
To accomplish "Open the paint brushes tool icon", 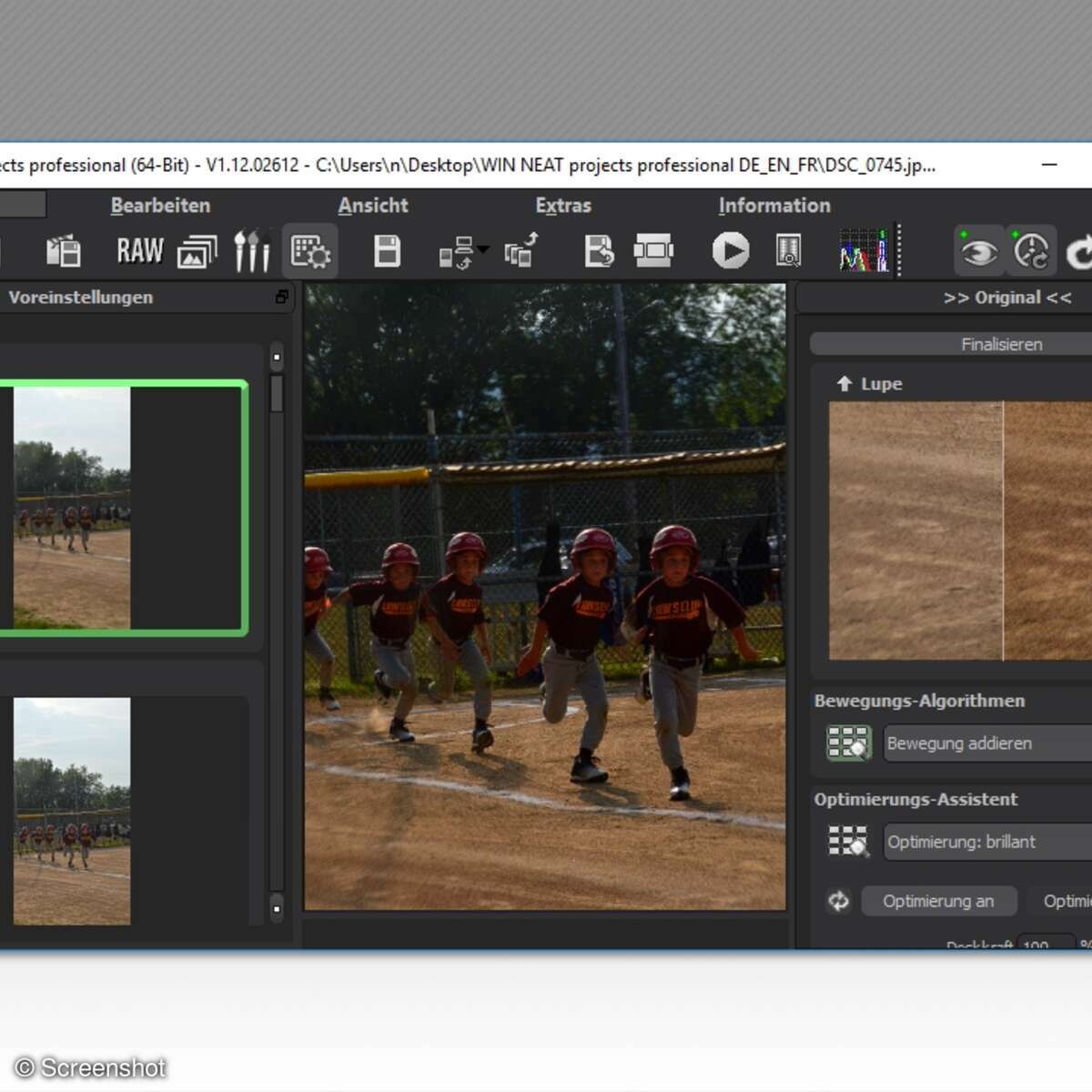I will [x=252, y=250].
